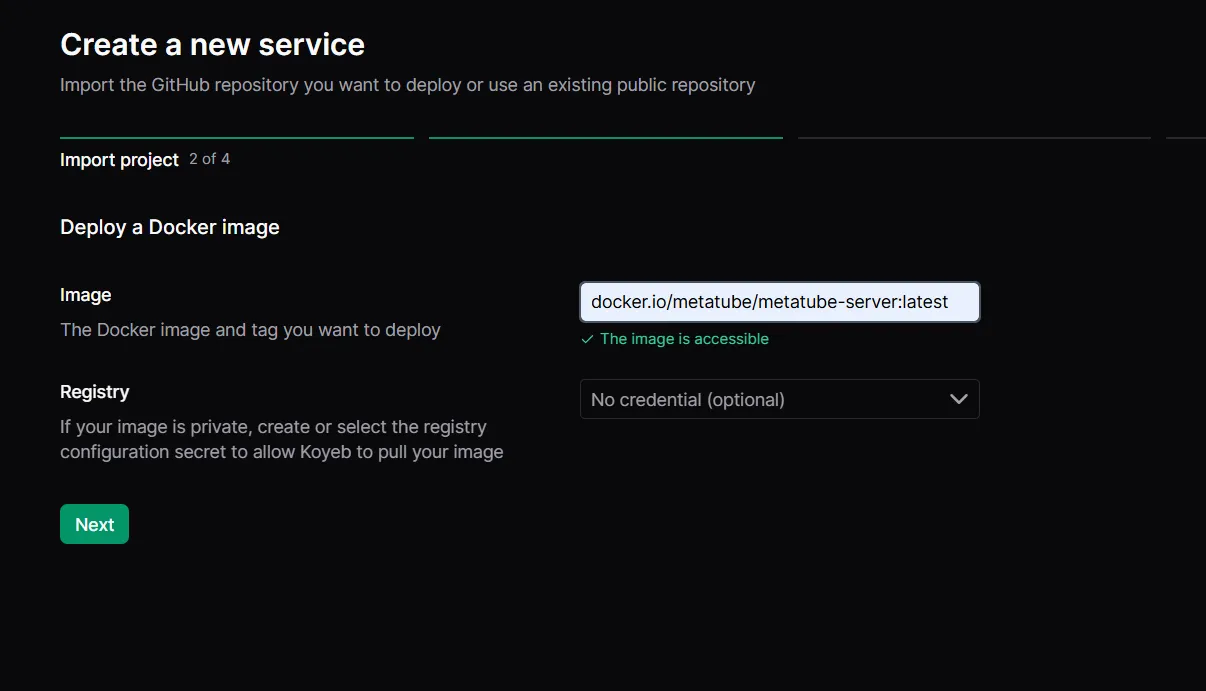
Task: Click the Create a new service heading
Action: coord(212,44)
